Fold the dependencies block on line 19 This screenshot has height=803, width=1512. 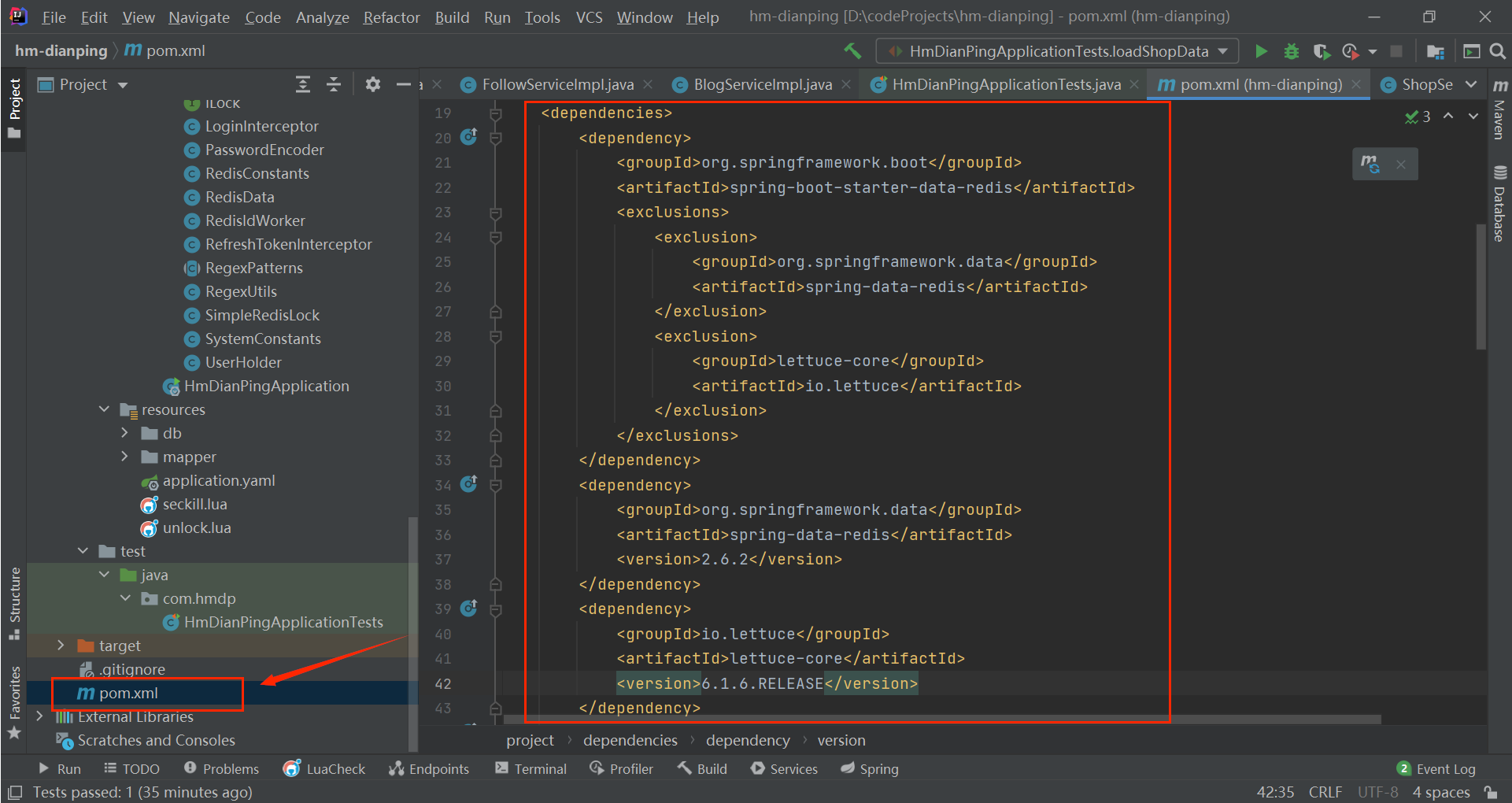pos(496,113)
